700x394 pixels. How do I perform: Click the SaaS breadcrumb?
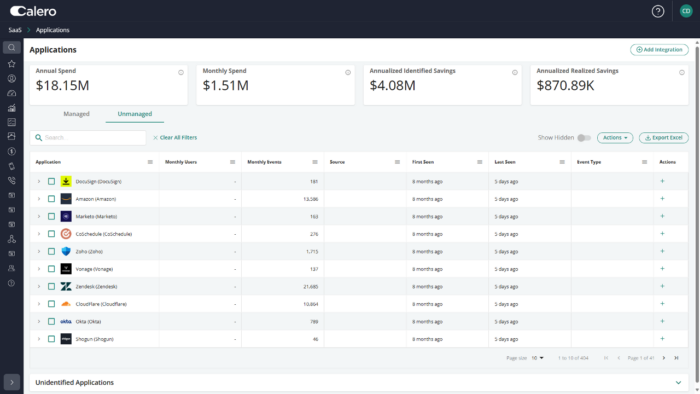click(15, 30)
